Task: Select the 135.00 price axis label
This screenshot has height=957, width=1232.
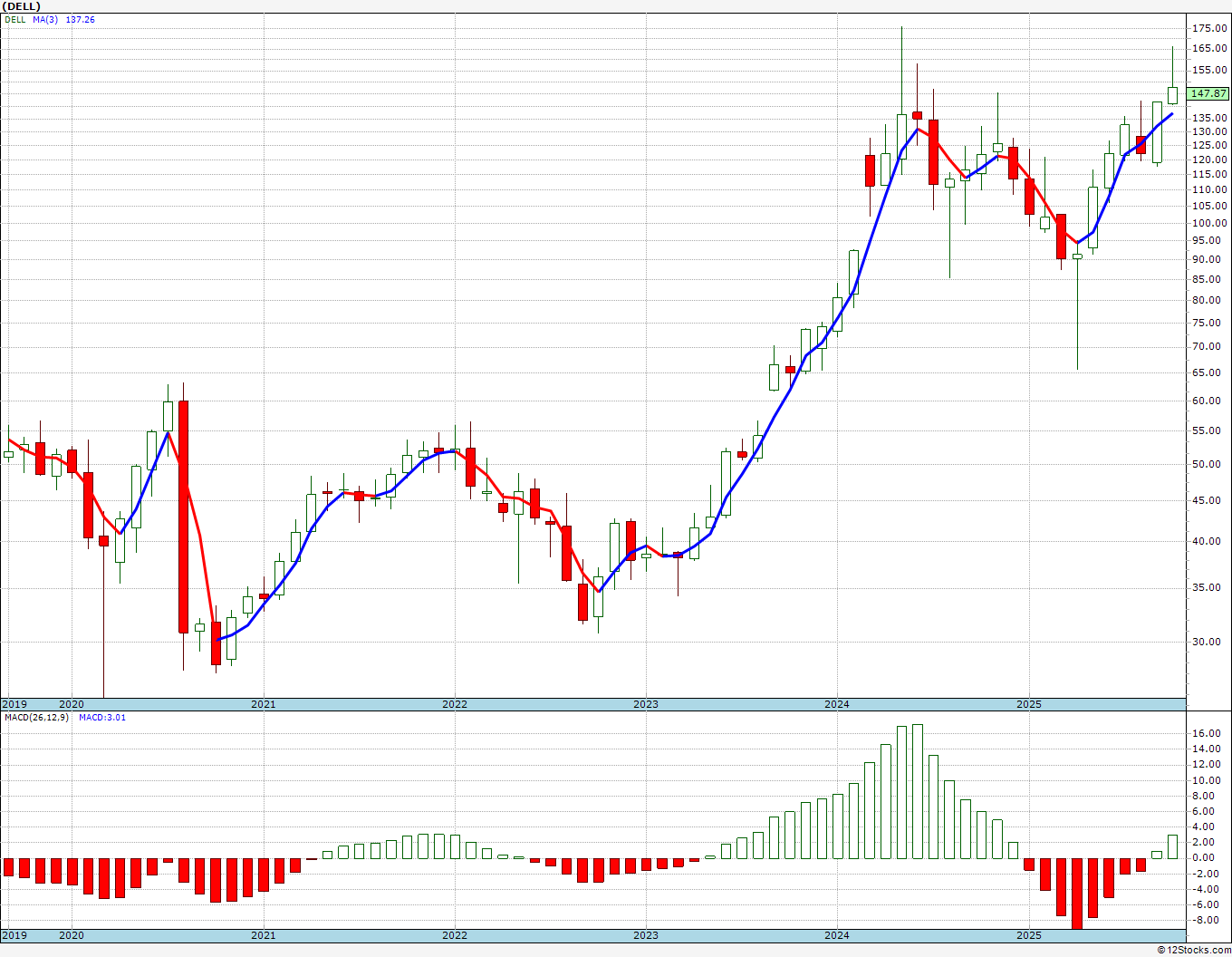Action: pos(1209,119)
